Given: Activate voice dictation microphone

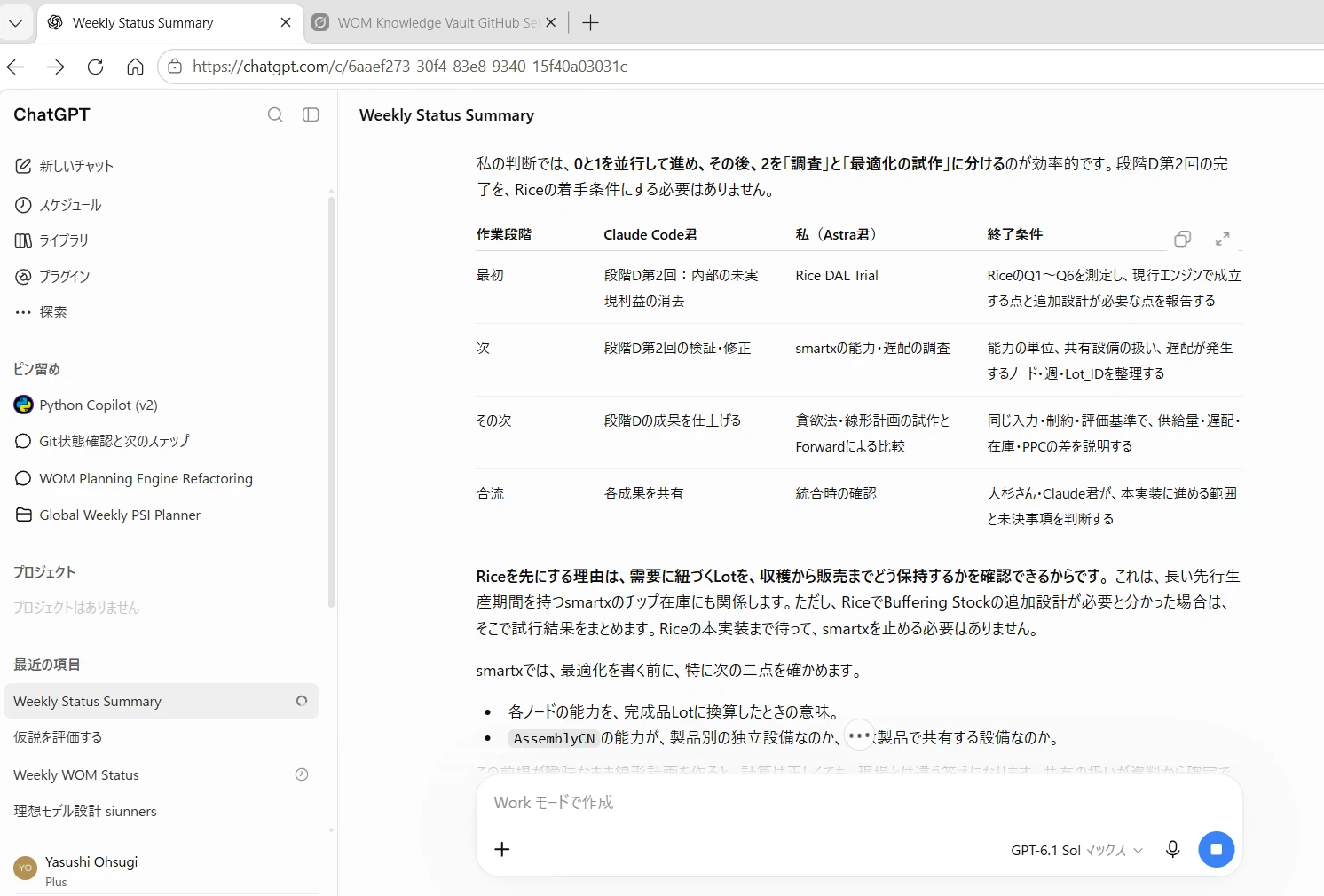Looking at the screenshot, I should coord(1172,849).
